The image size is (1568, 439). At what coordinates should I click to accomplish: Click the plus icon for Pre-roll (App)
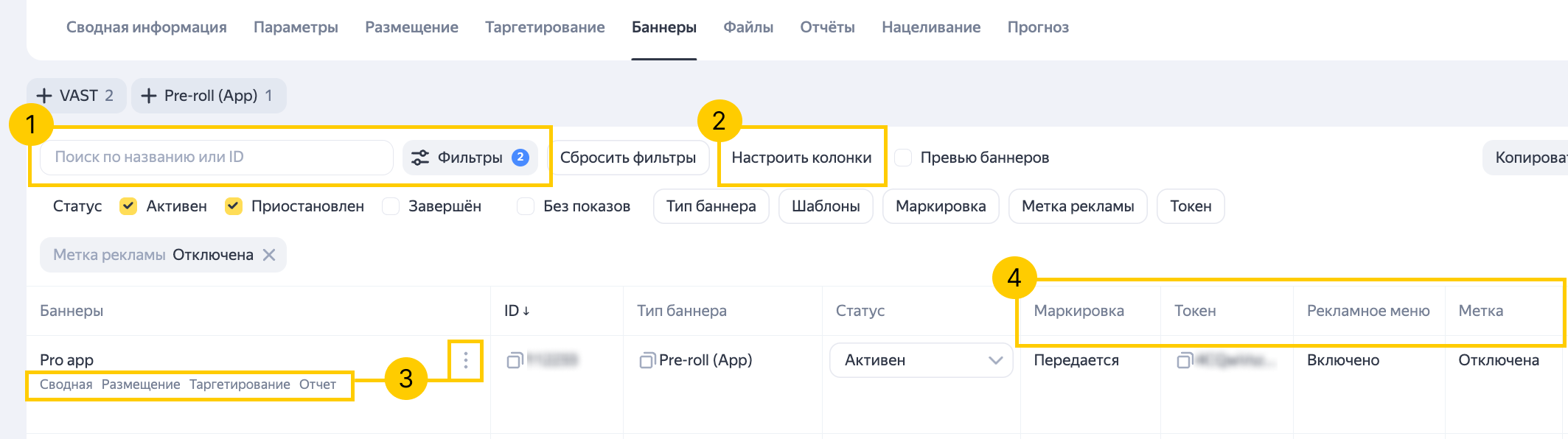149,96
